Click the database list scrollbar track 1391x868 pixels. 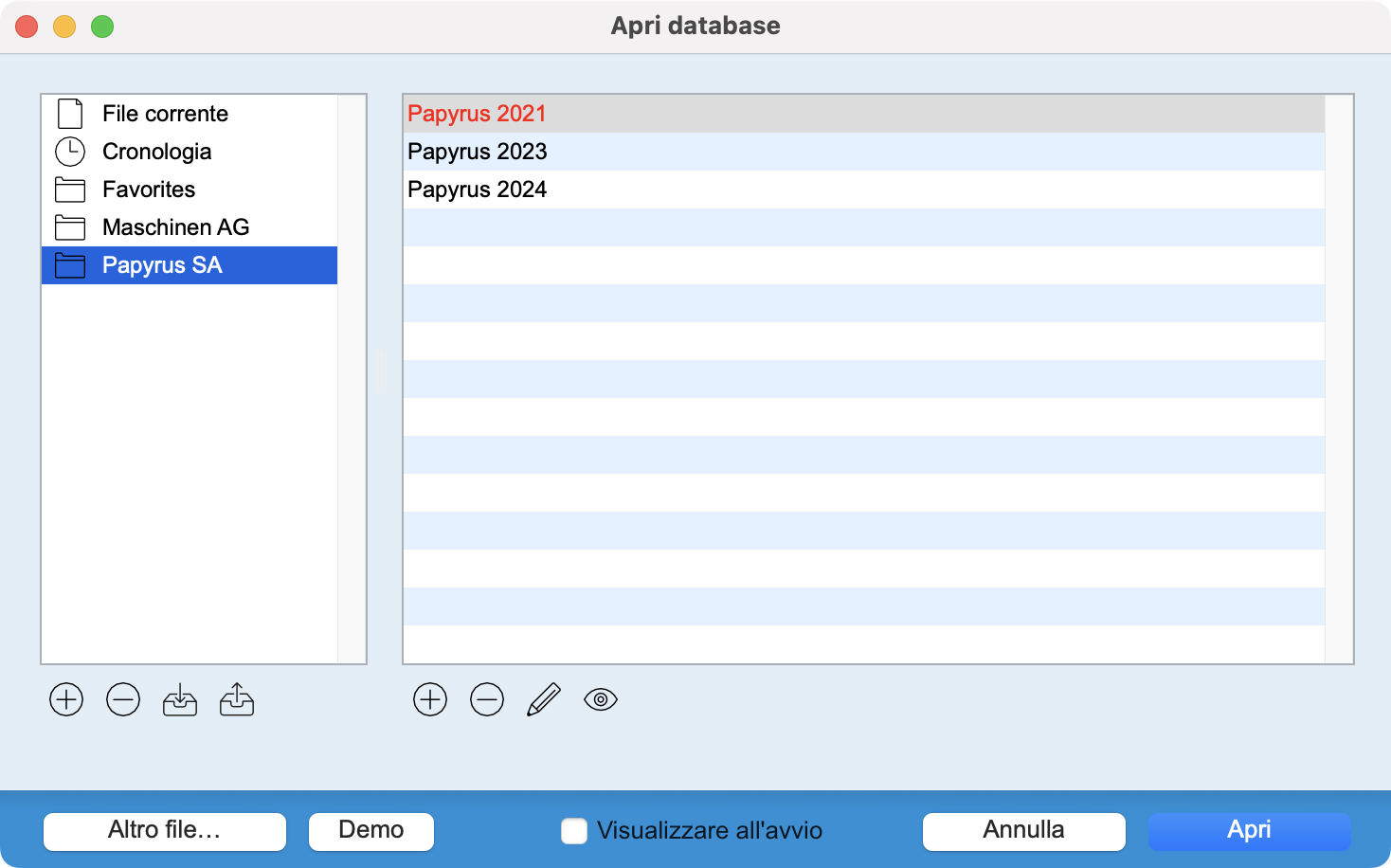coord(1339,379)
